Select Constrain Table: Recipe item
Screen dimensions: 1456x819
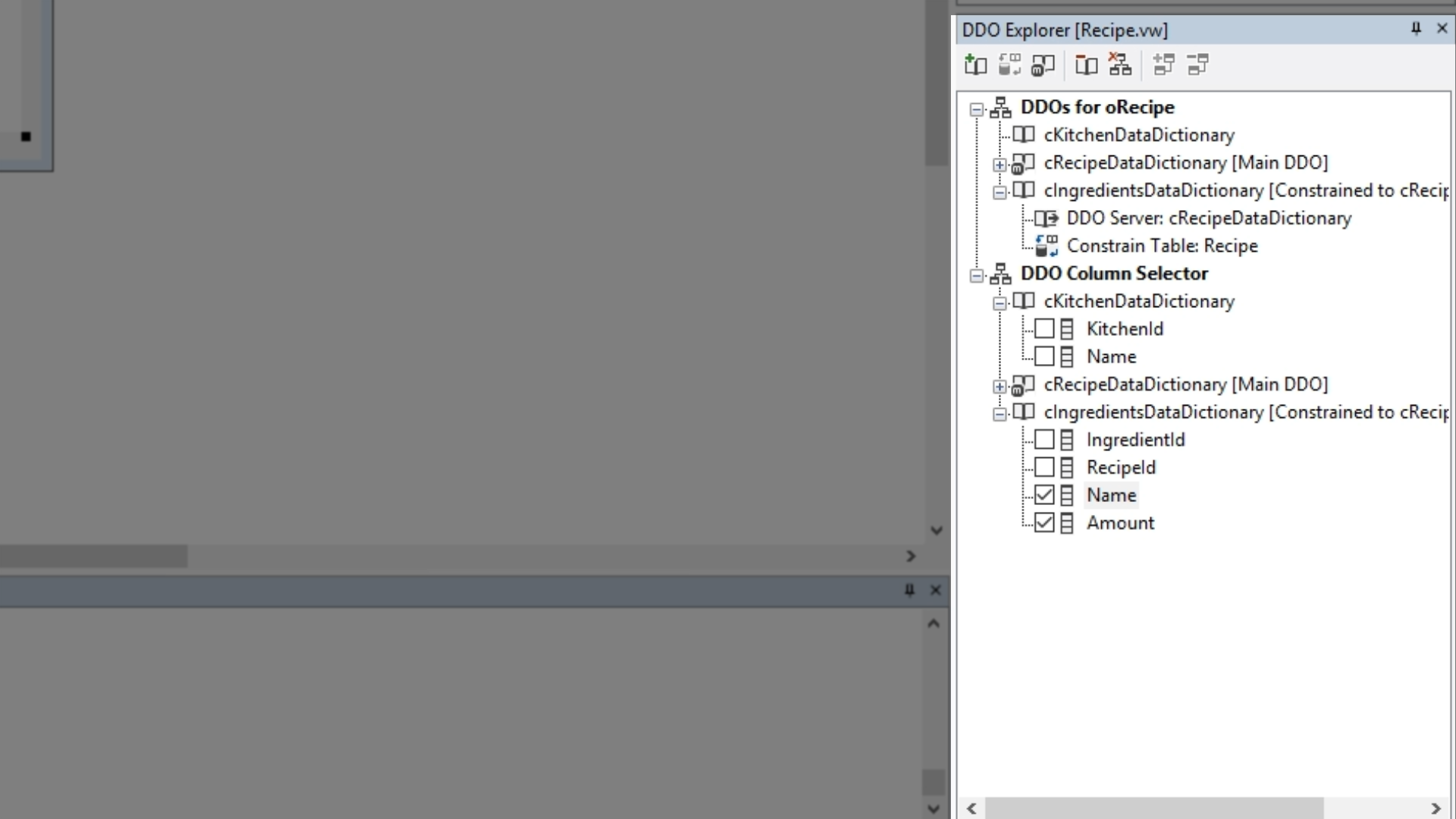pyautogui.click(x=1162, y=246)
